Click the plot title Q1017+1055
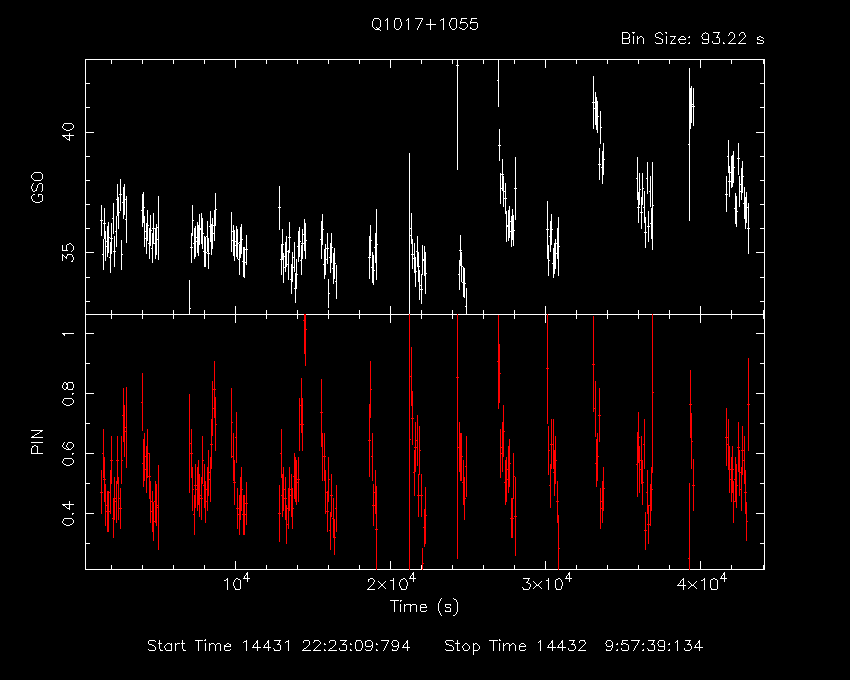The width and height of the screenshot is (850, 680). 424,24
